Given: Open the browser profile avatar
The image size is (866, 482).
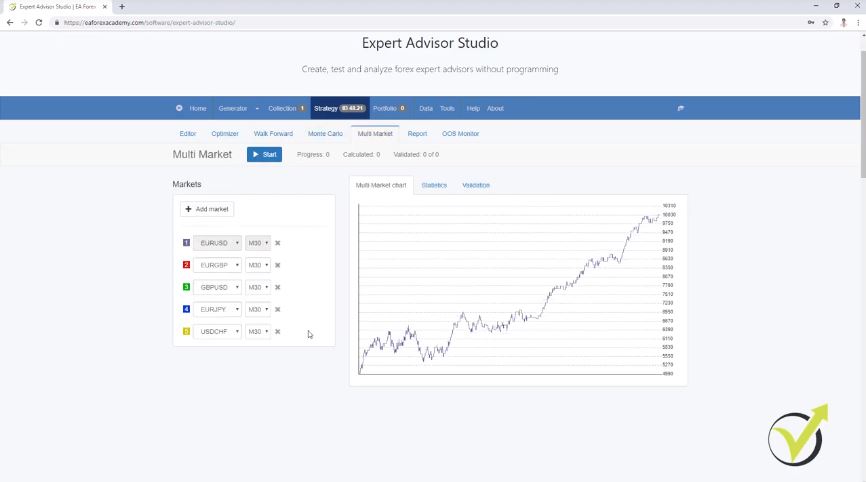Looking at the screenshot, I should tap(843, 23).
